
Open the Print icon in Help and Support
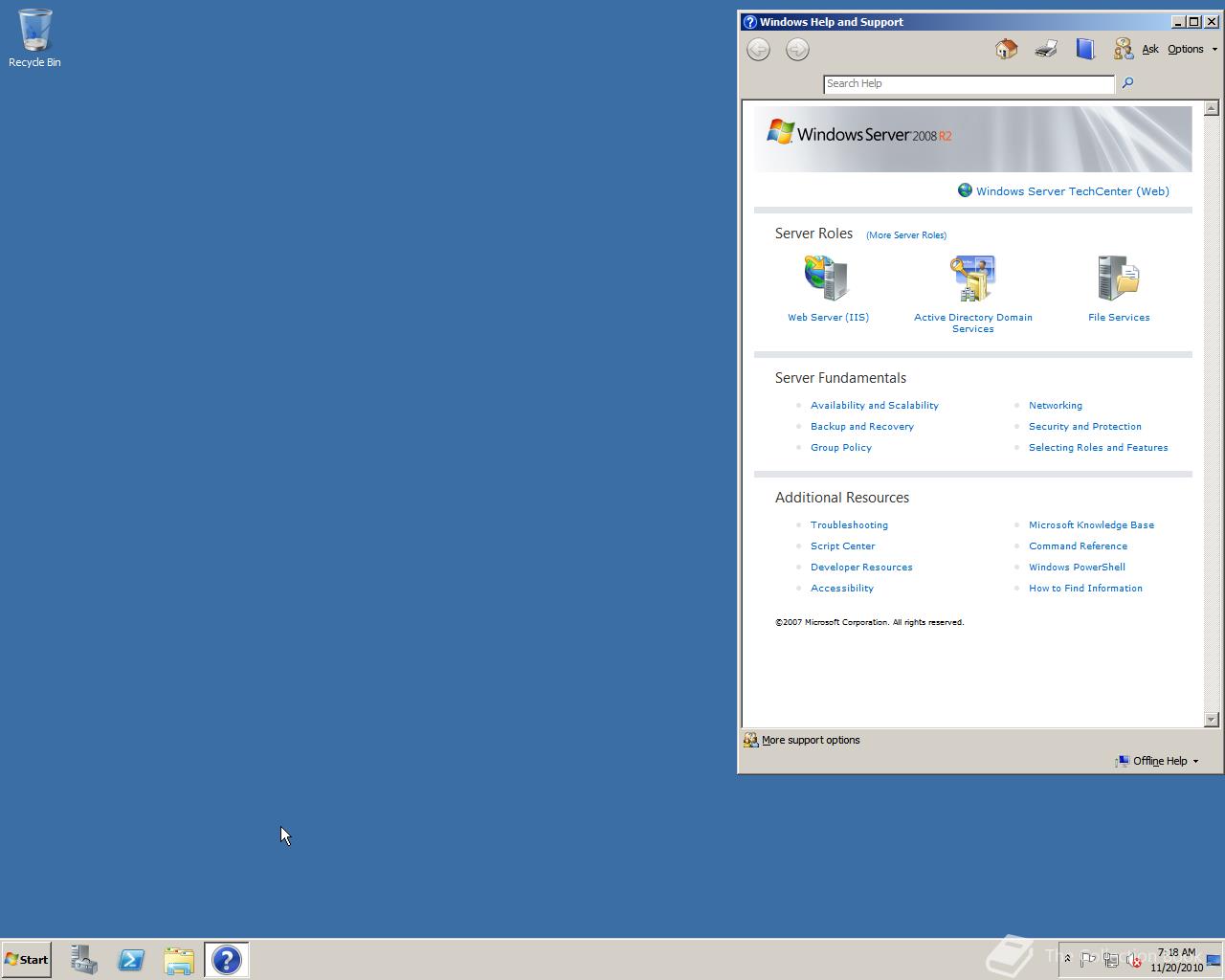[x=1045, y=48]
